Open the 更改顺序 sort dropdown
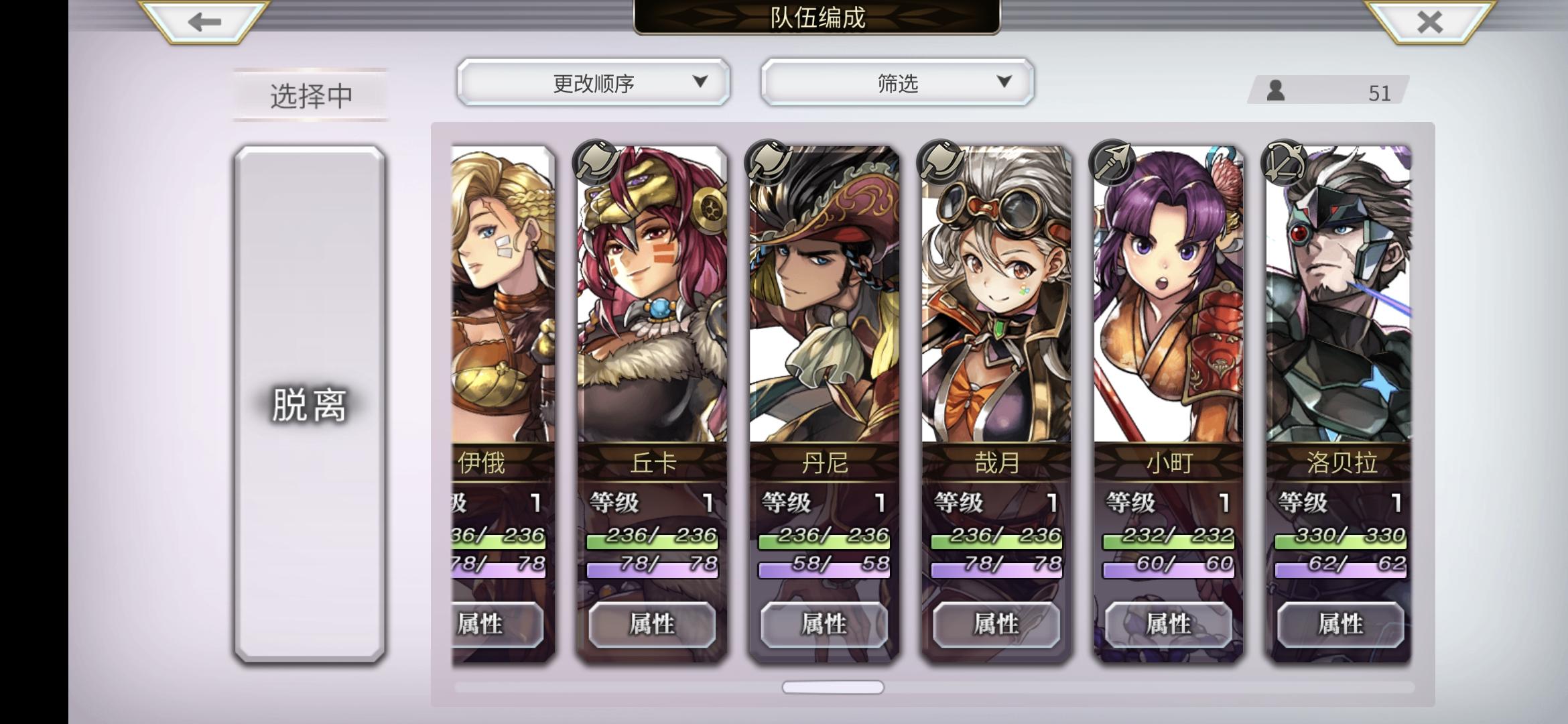1568x724 pixels. click(x=594, y=82)
